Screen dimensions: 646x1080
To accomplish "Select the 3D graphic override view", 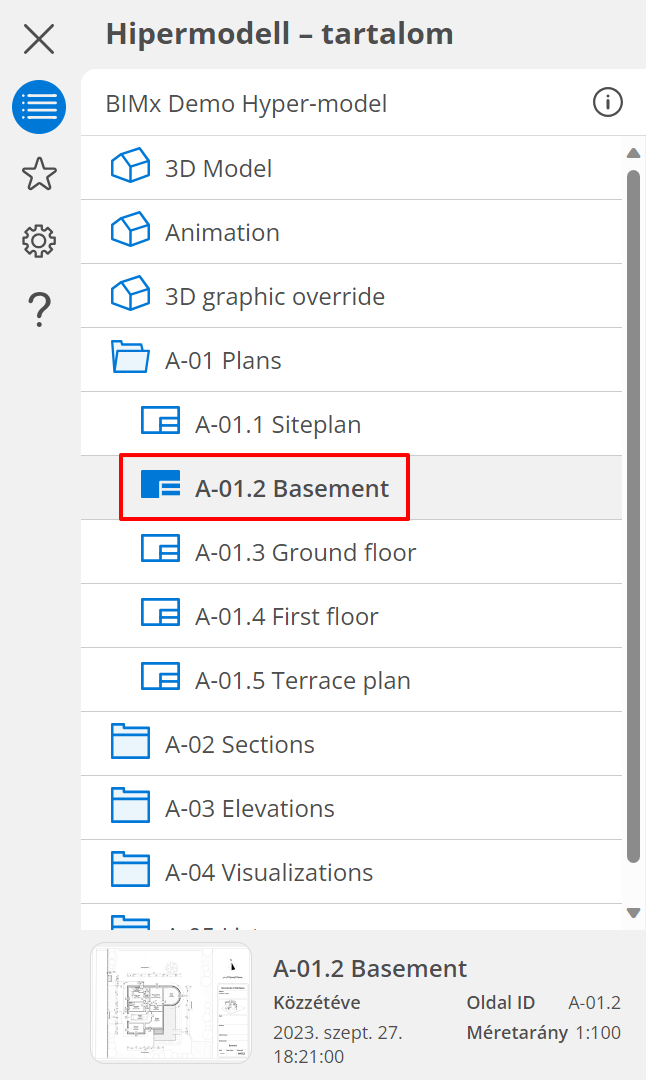I will 274,296.
